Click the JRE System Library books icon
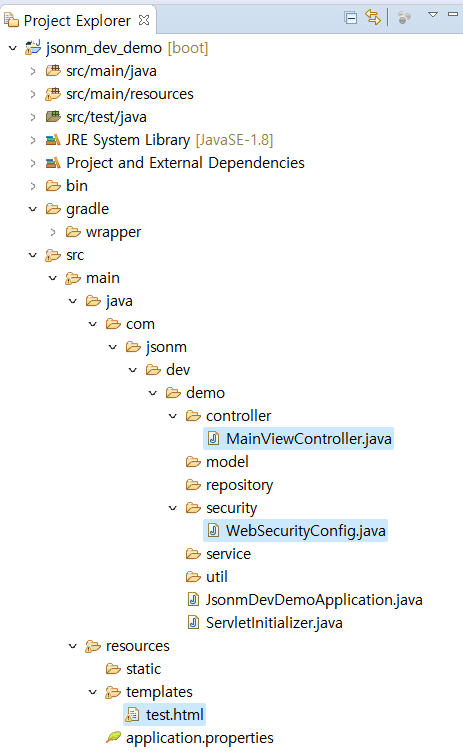Screen dimensions: 463x753 coord(53,140)
